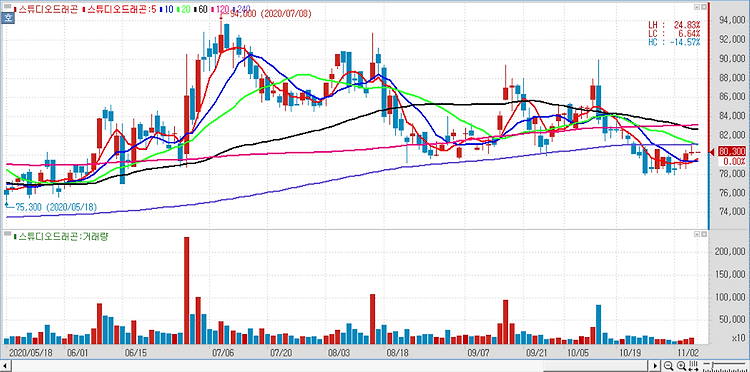
Task: Select the 240-day moving average legend
Action: coord(242,9)
